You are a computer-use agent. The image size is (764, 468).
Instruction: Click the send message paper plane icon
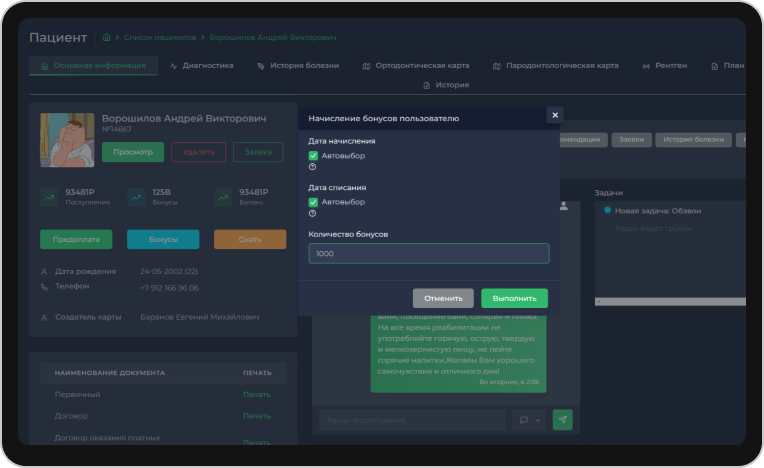click(x=562, y=420)
